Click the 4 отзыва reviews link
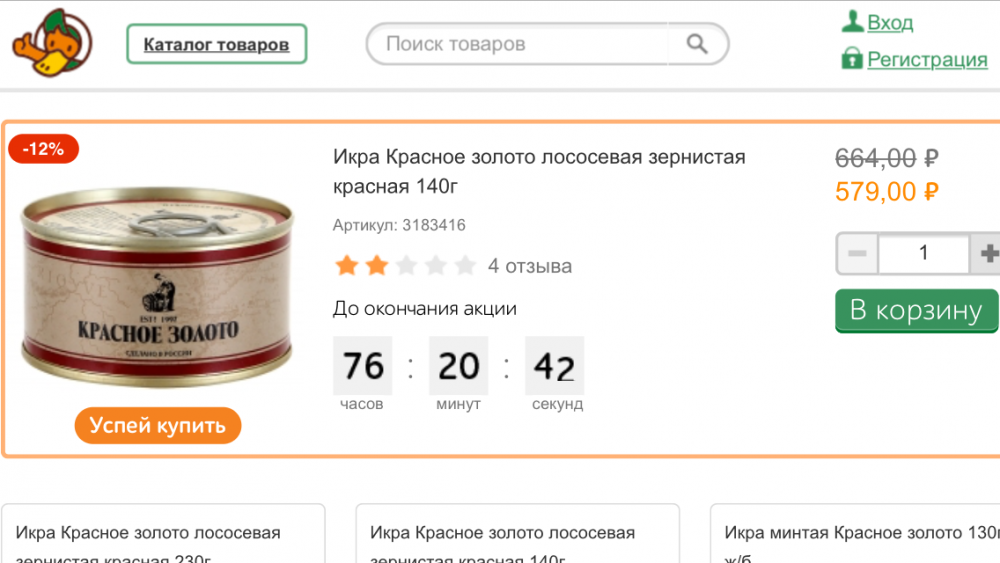The height and width of the screenshot is (563, 1000). 530,266
